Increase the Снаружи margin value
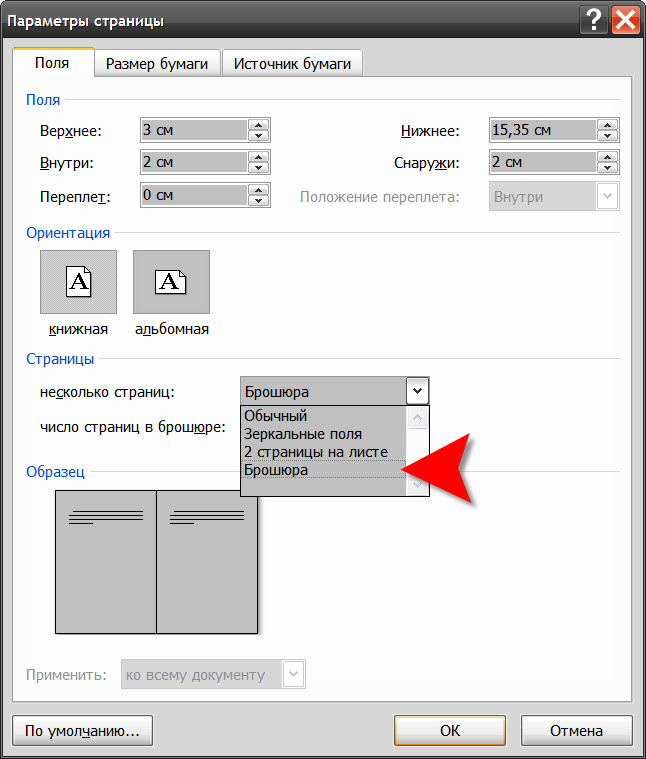 click(x=607, y=157)
